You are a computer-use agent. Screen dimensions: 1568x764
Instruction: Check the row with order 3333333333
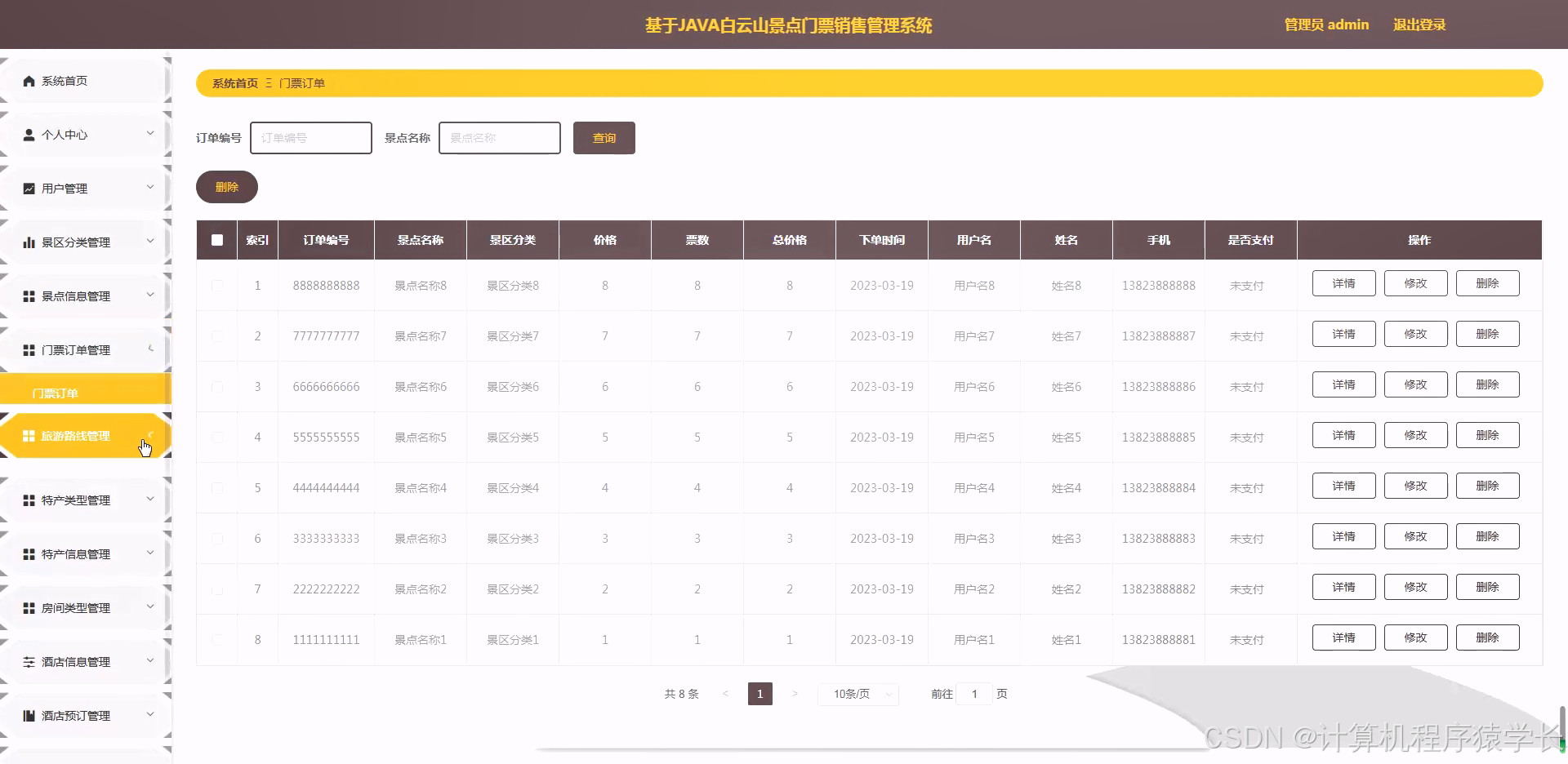point(217,539)
